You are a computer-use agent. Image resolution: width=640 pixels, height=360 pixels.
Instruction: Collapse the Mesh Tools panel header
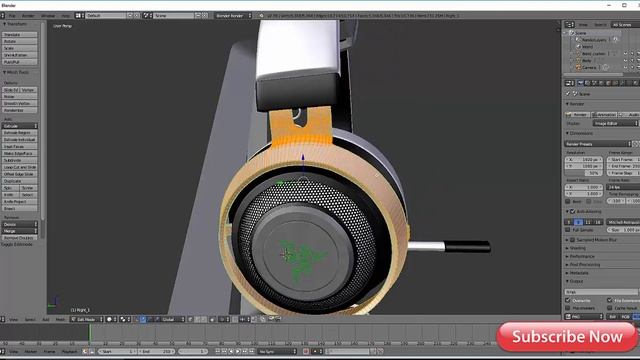point(16,72)
